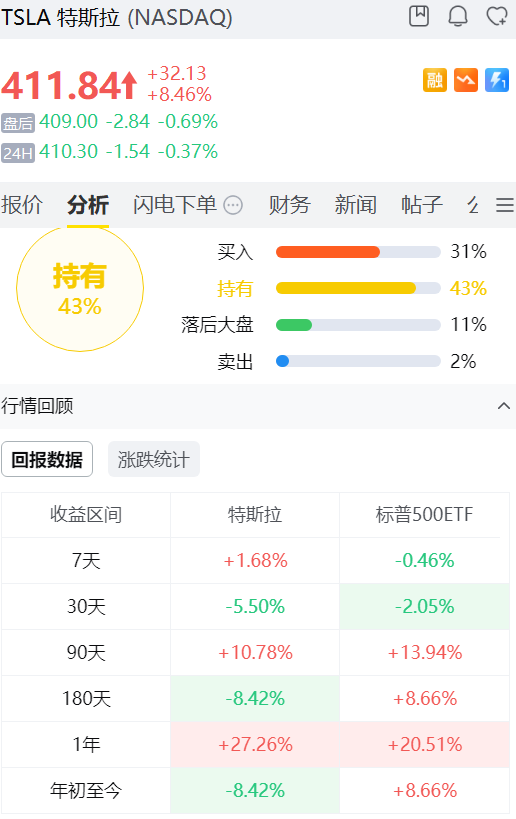Click the 30天 row label

pos(86,607)
